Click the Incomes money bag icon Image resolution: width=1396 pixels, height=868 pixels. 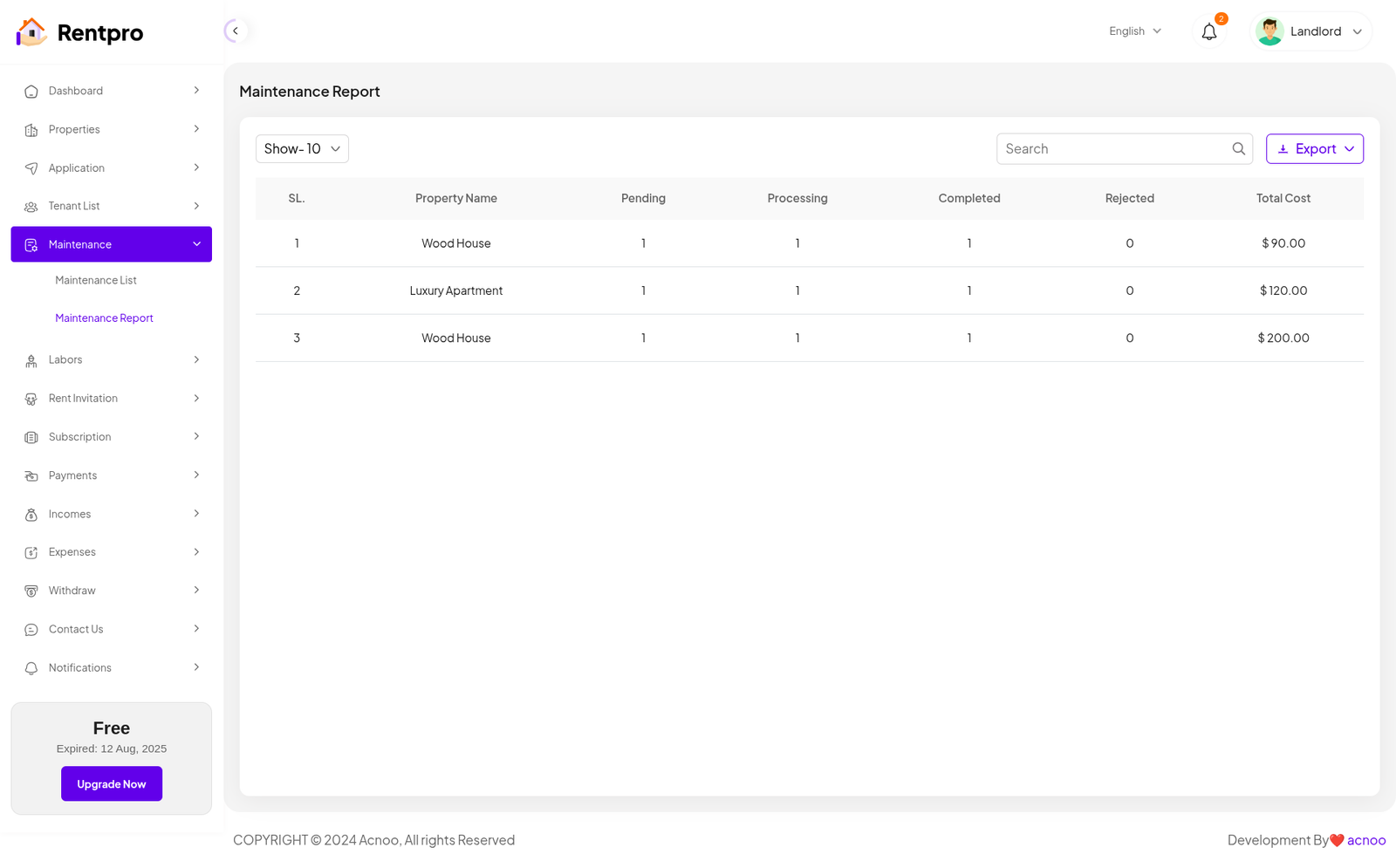click(x=31, y=515)
